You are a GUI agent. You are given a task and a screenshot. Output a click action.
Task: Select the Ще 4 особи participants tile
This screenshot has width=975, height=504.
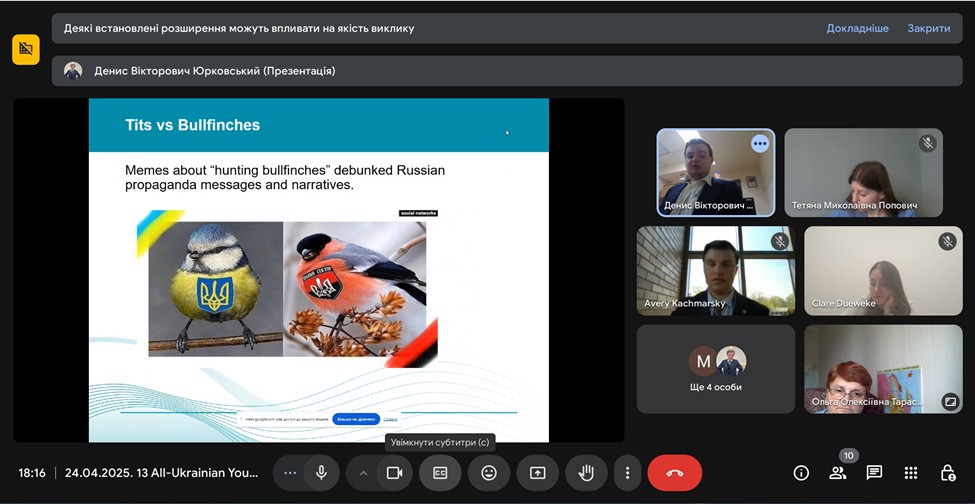click(716, 369)
